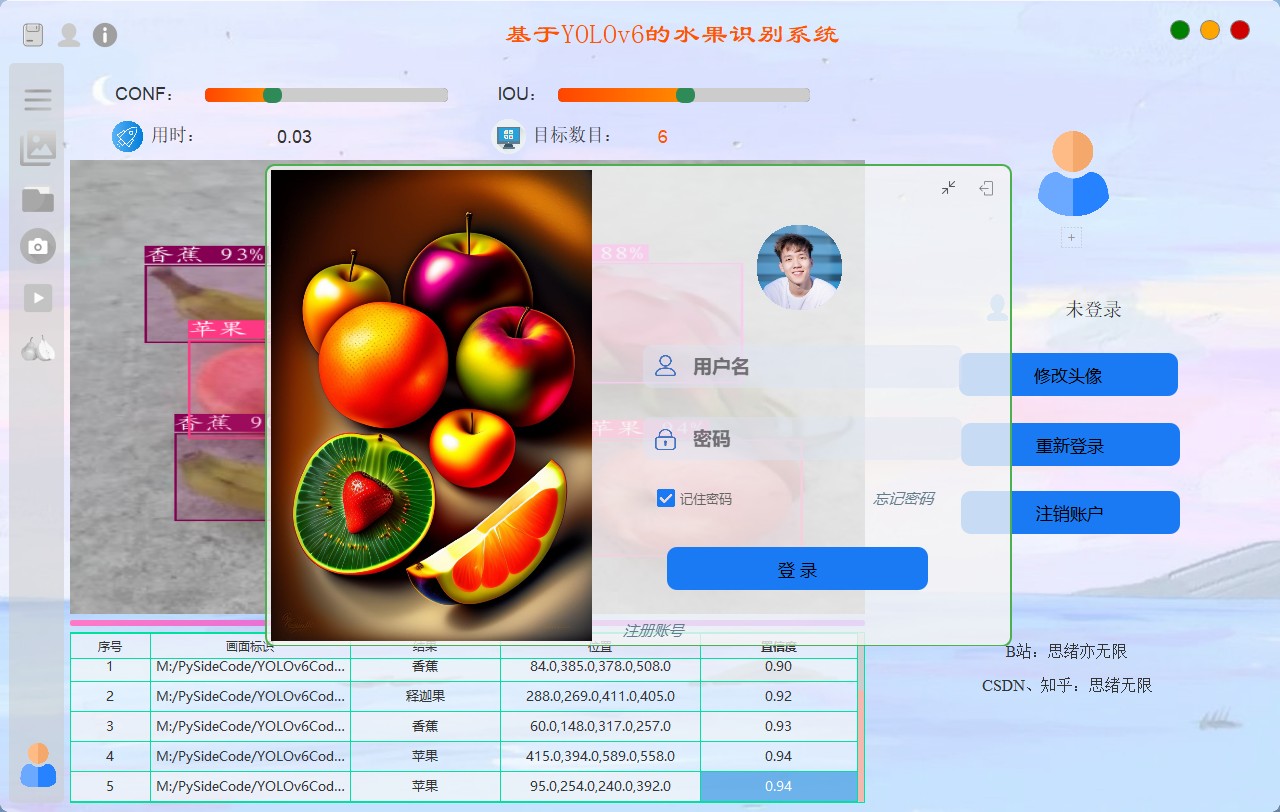Open the 注册账号 link
1280x812 pixels.
(x=653, y=631)
